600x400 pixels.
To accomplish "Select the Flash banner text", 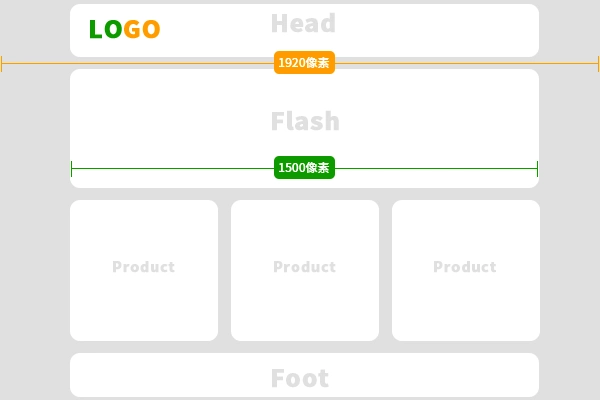I will coord(305,122).
